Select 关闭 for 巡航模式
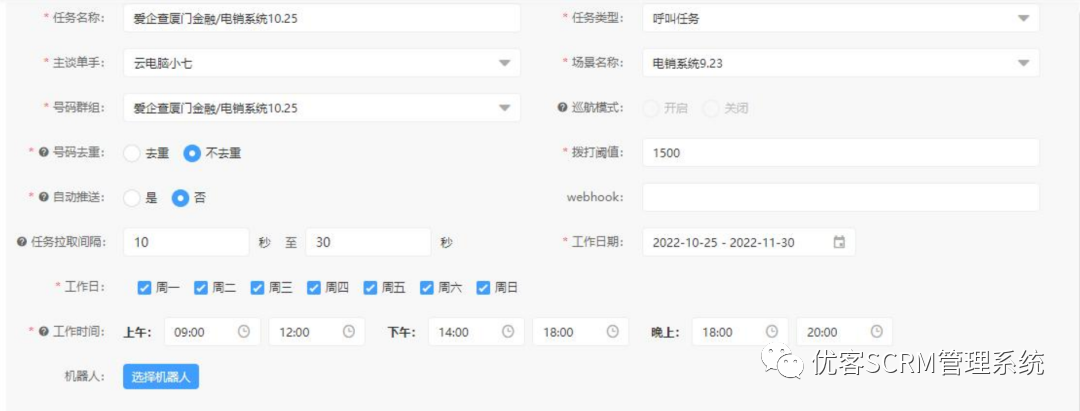Viewport: 1080px width, 411px height. (x=712, y=109)
